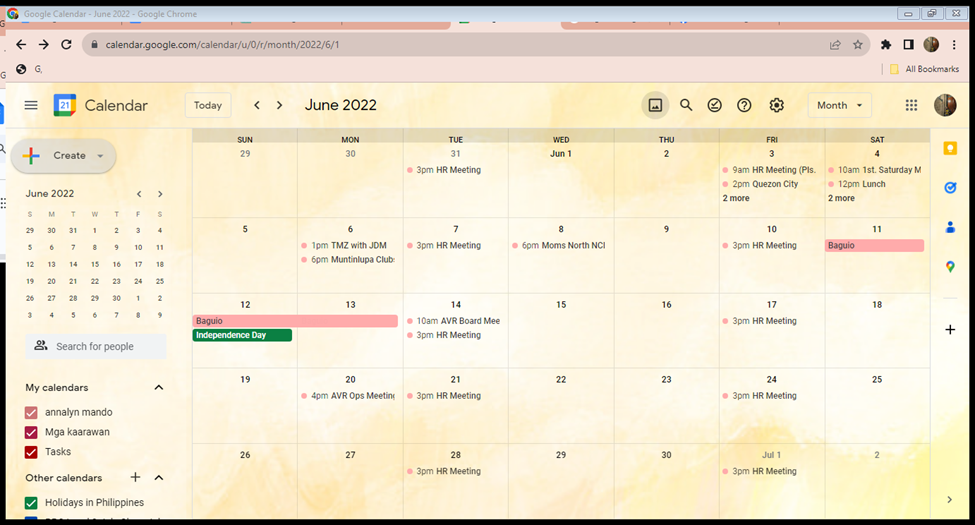This screenshot has height=525, width=975.
Task: Open the 10am AVR Board Meeting event
Action: 454,321
